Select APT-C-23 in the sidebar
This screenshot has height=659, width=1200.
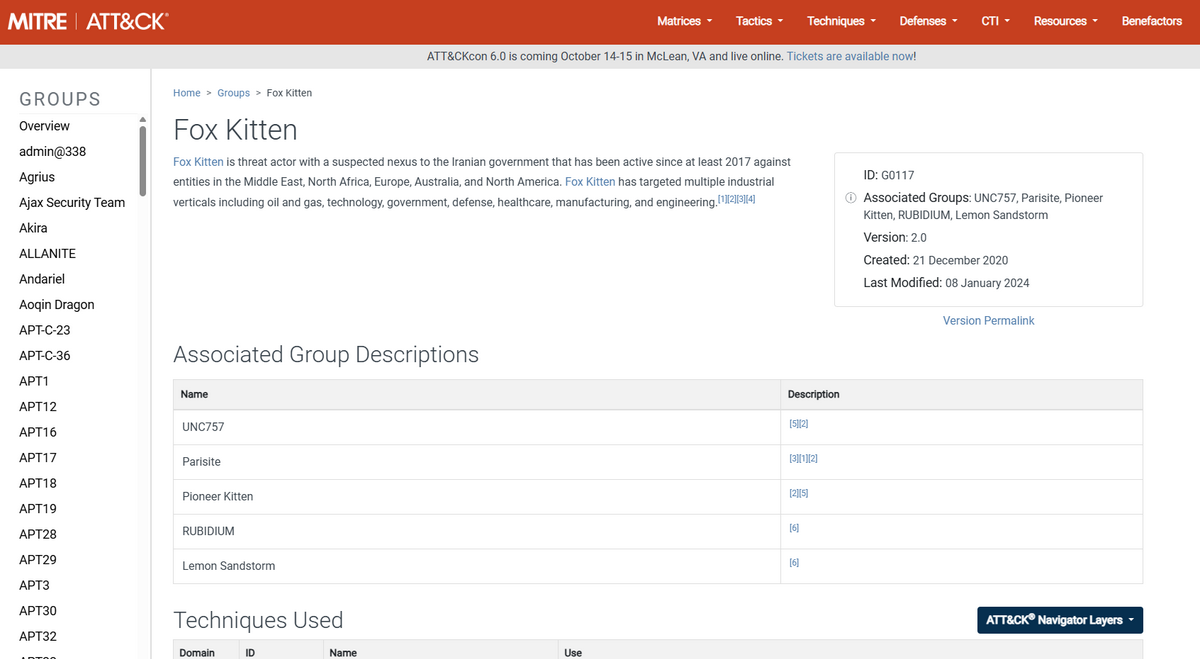coord(45,330)
